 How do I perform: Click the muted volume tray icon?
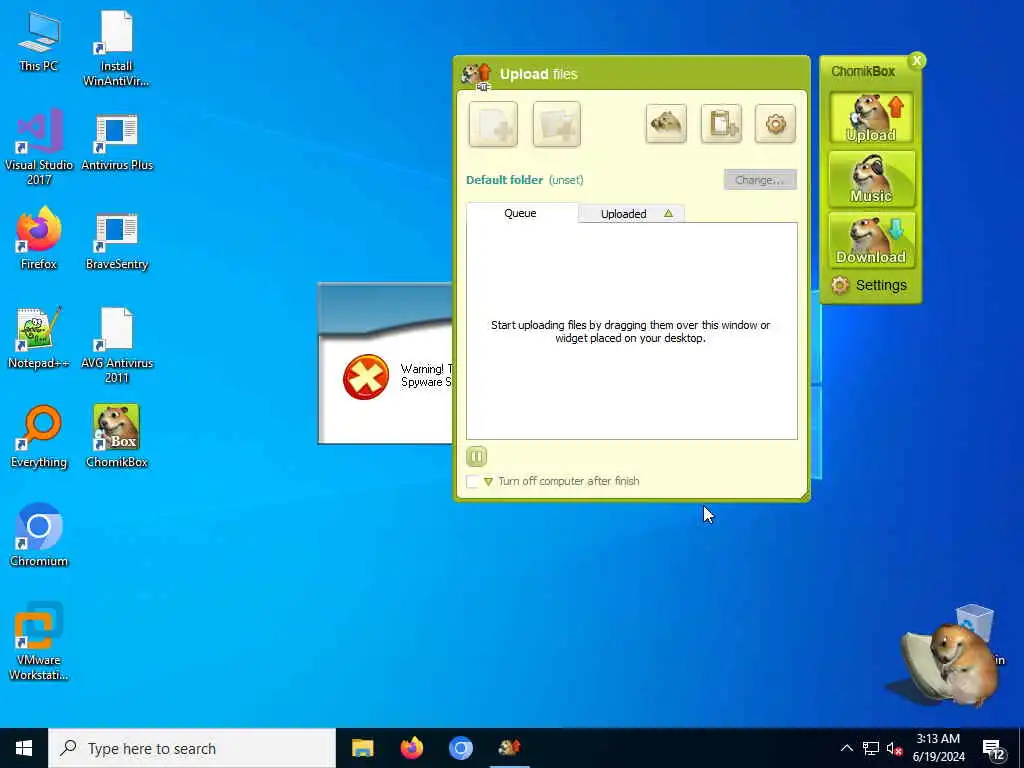(x=894, y=748)
